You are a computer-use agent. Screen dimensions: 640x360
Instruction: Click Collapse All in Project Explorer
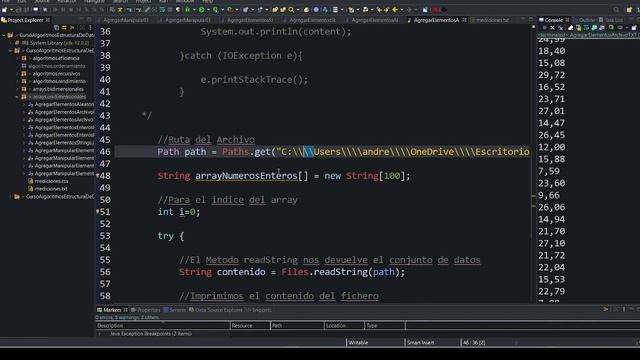tap(56, 28)
